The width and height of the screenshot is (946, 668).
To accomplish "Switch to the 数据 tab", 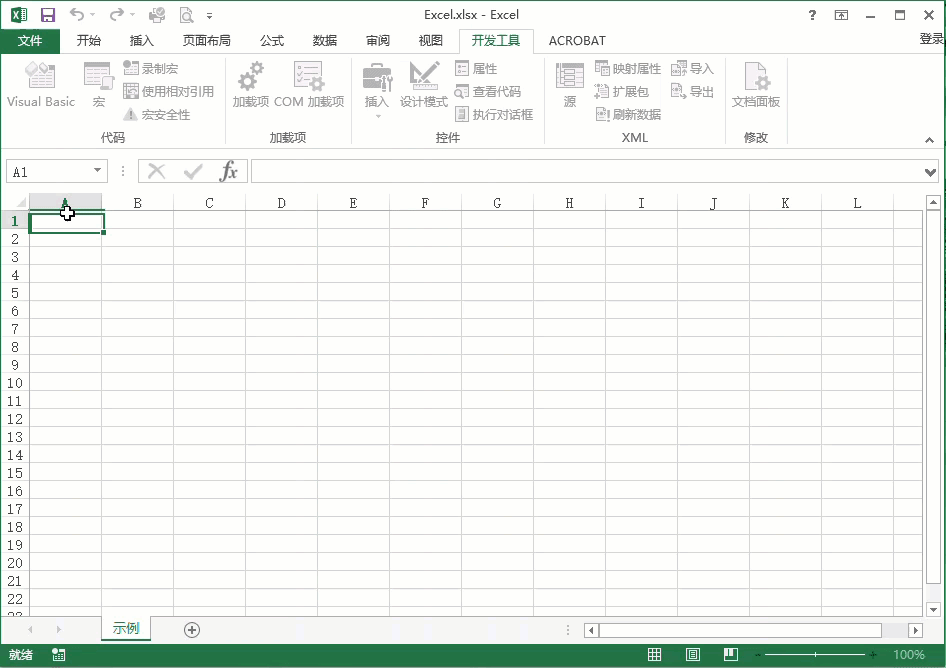I will (x=325, y=40).
